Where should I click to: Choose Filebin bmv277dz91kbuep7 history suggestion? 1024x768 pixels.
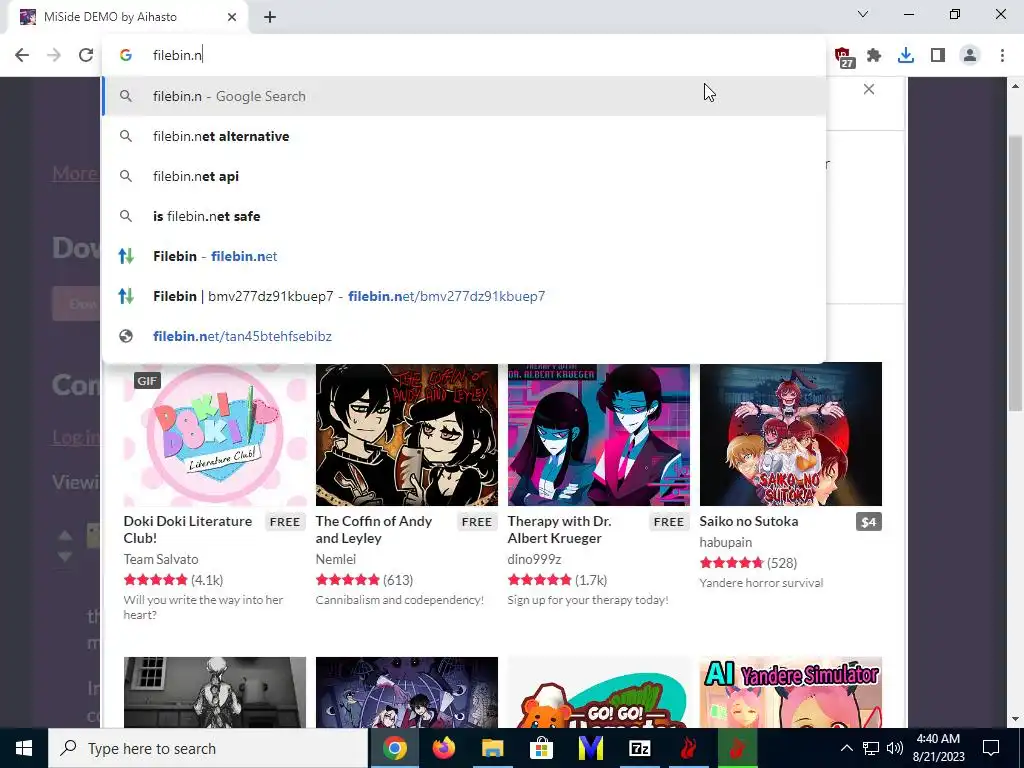point(464,296)
